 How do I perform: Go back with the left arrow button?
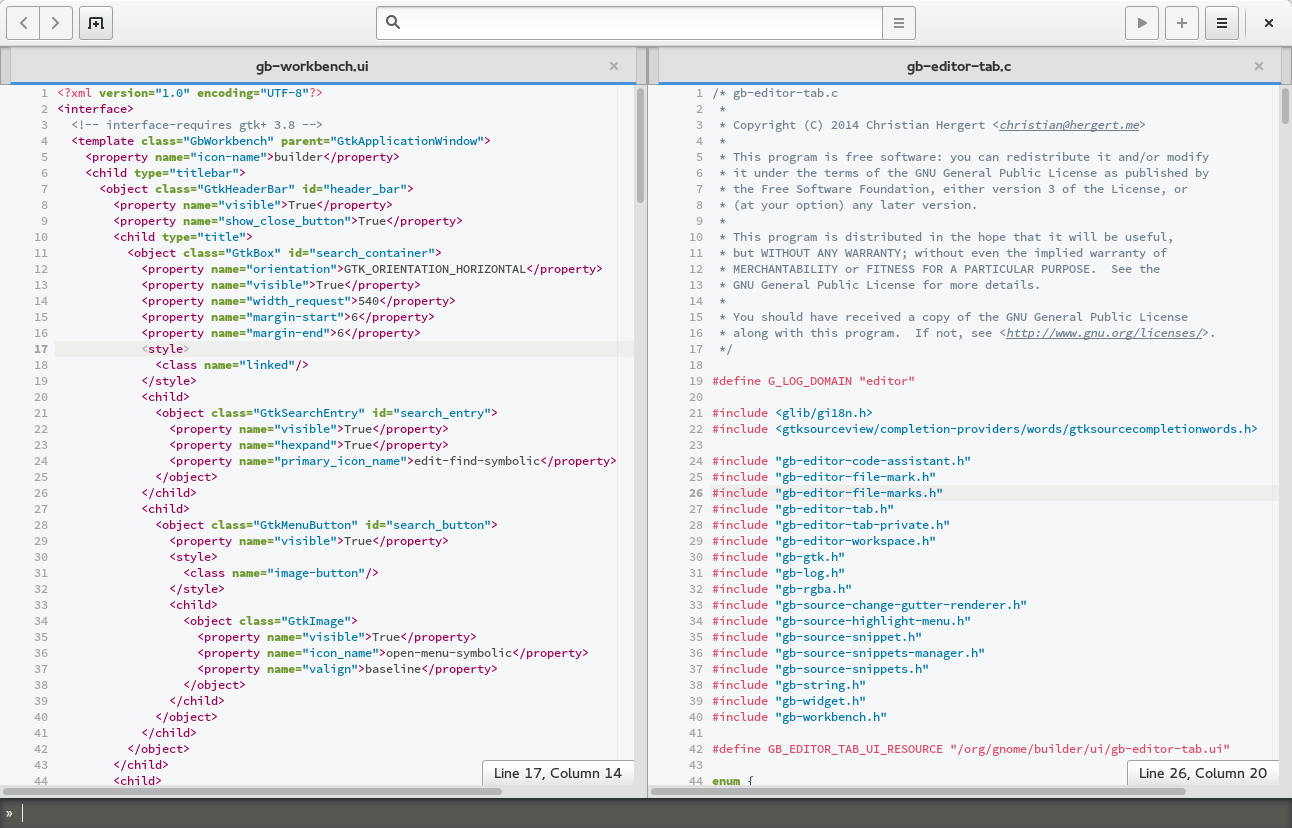[23, 23]
